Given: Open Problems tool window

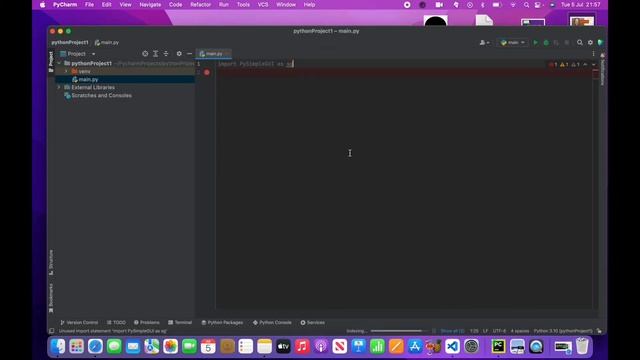Looking at the screenshot, I should click(x=147, y=322).
